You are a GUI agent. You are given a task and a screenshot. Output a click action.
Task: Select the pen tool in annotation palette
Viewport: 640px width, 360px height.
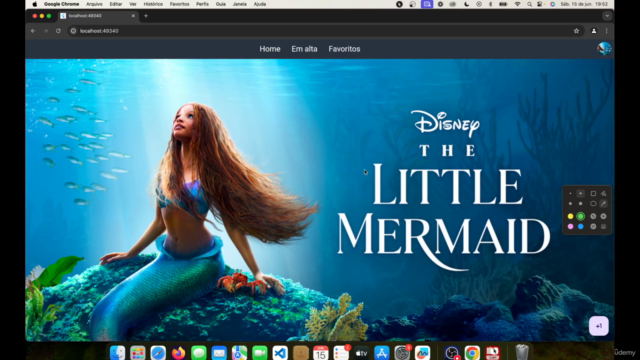point(604,204)
